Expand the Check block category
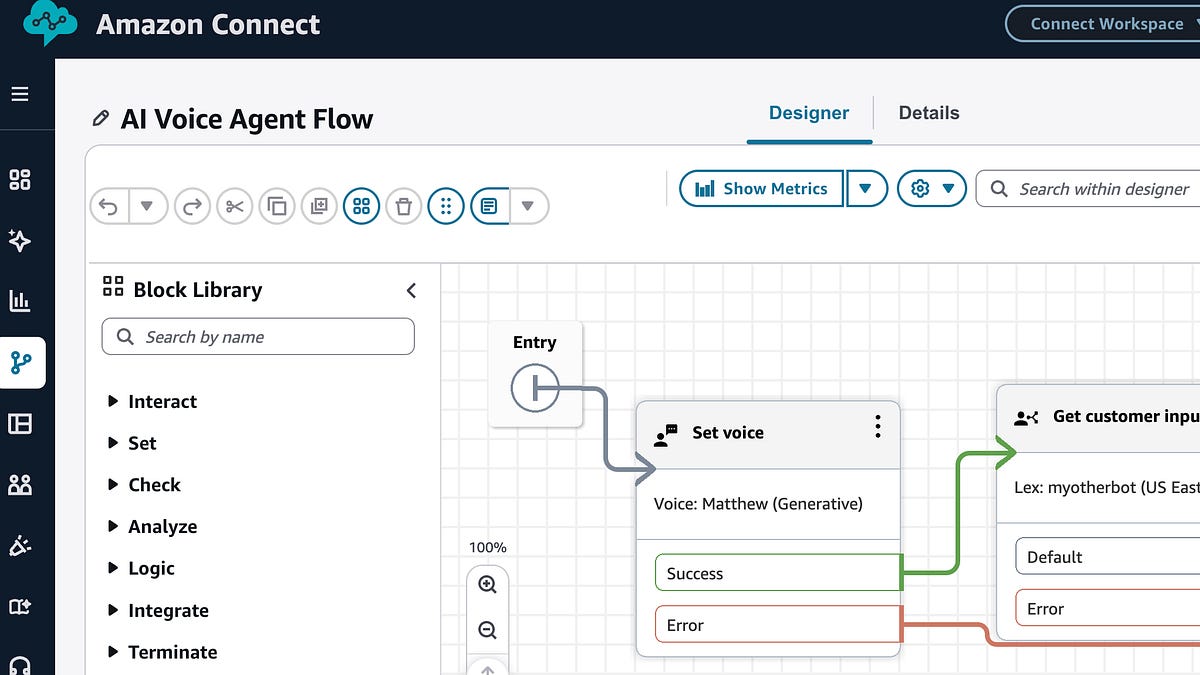This screenshot has height=675, width=1200. coord(144,485)
